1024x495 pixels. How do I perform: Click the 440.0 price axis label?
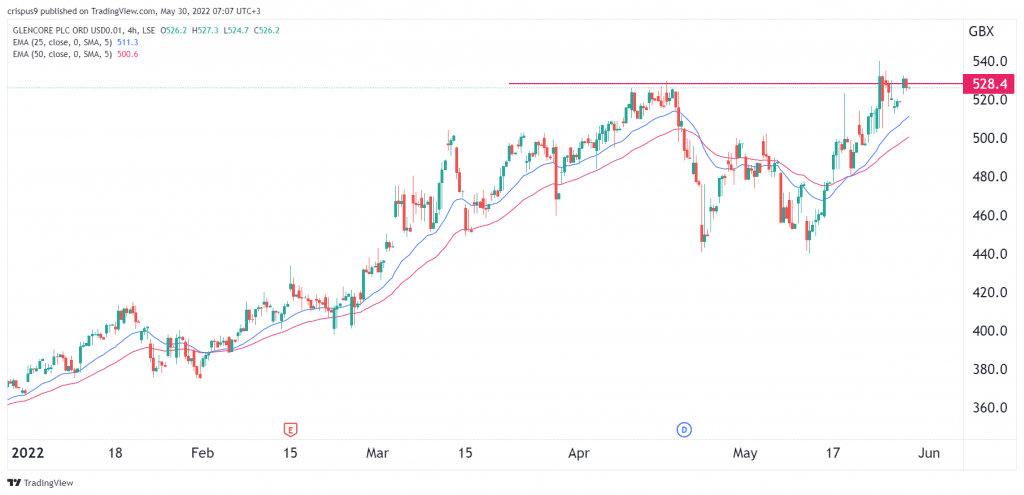[x=988, y=254]
